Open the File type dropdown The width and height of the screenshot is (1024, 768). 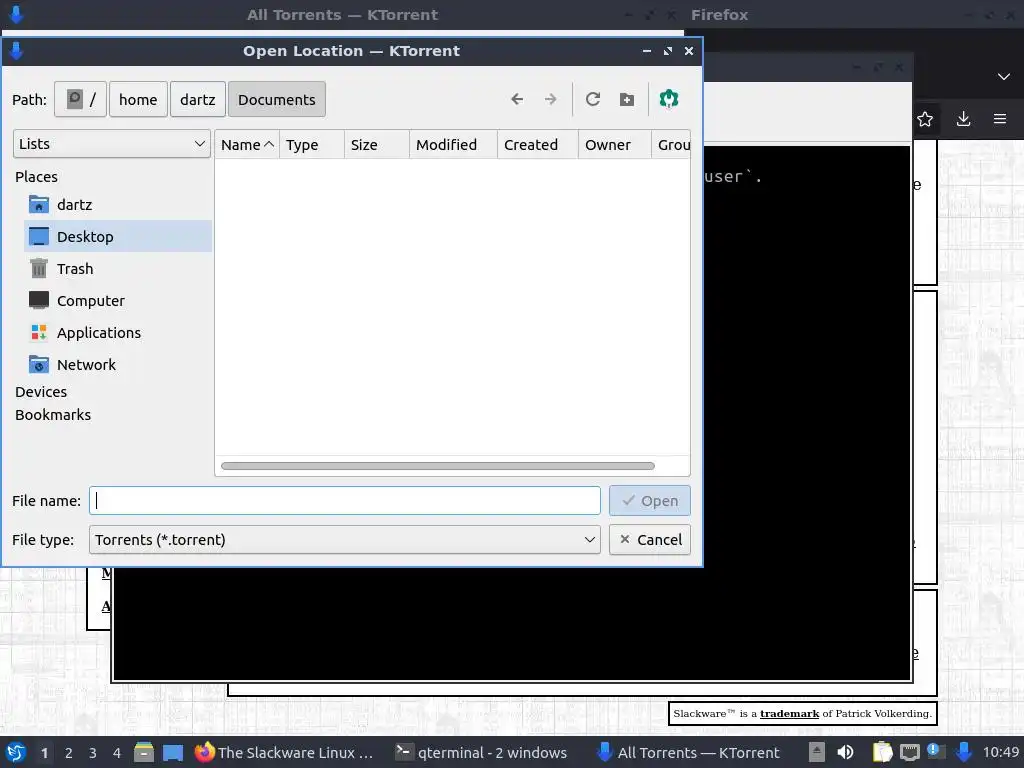click(345, 539)
